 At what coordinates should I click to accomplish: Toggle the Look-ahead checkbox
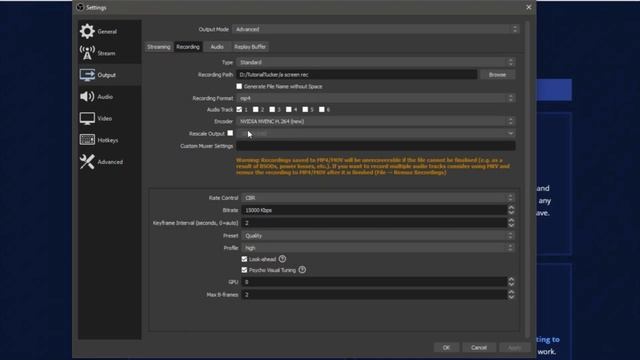coord(244,259)
